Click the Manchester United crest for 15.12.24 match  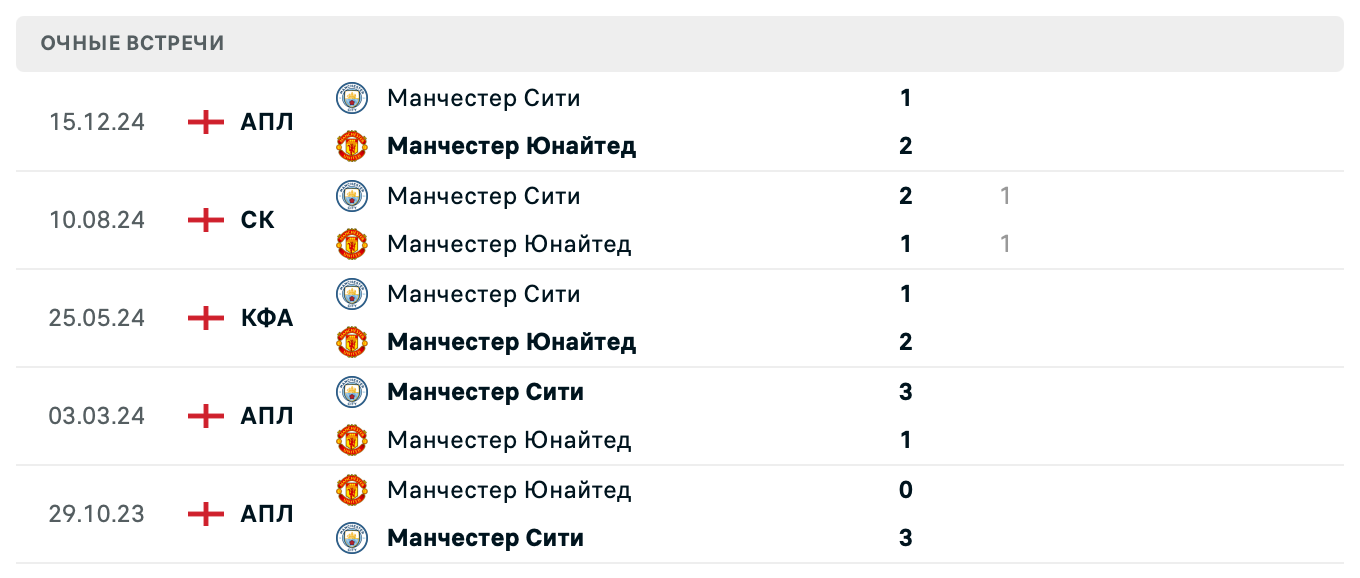coord(352,145)
